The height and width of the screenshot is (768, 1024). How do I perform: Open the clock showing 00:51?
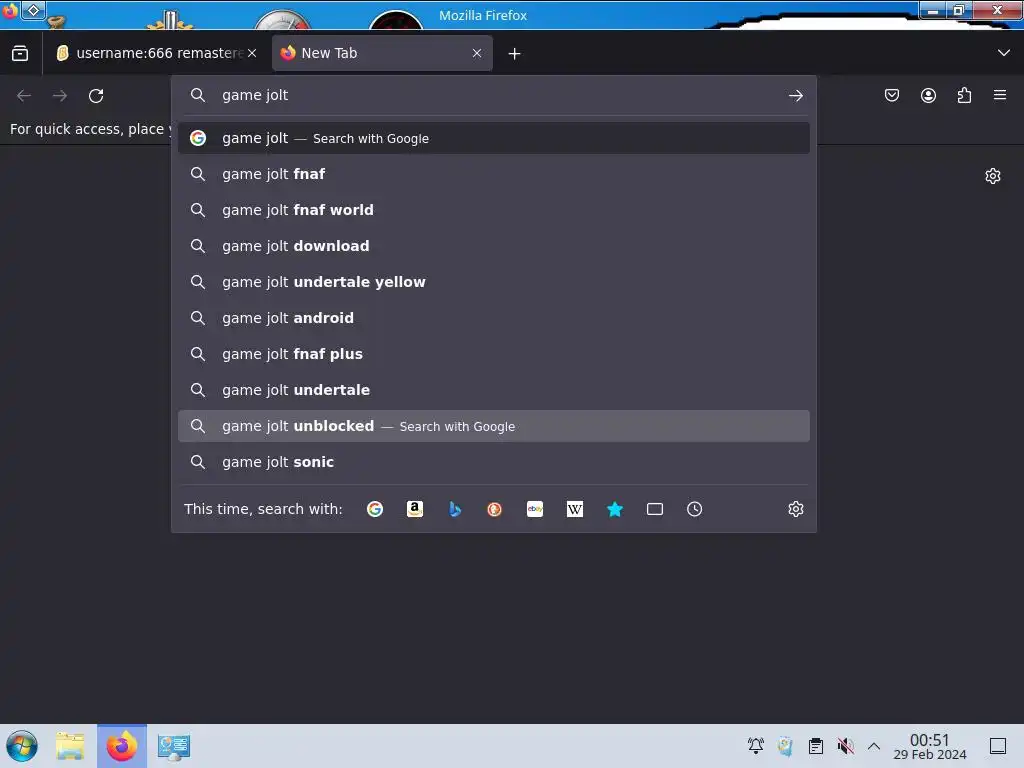pos(929,746)
